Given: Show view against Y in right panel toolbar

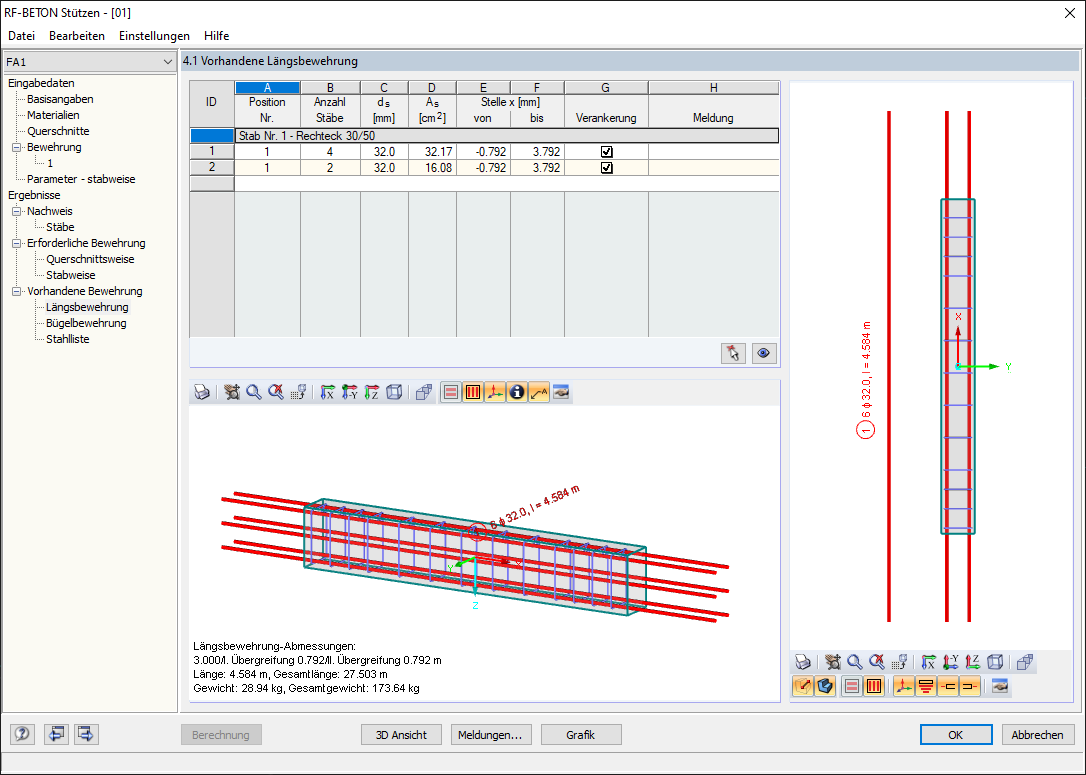Looking at the screenshot, I should [x=950, y=662].
